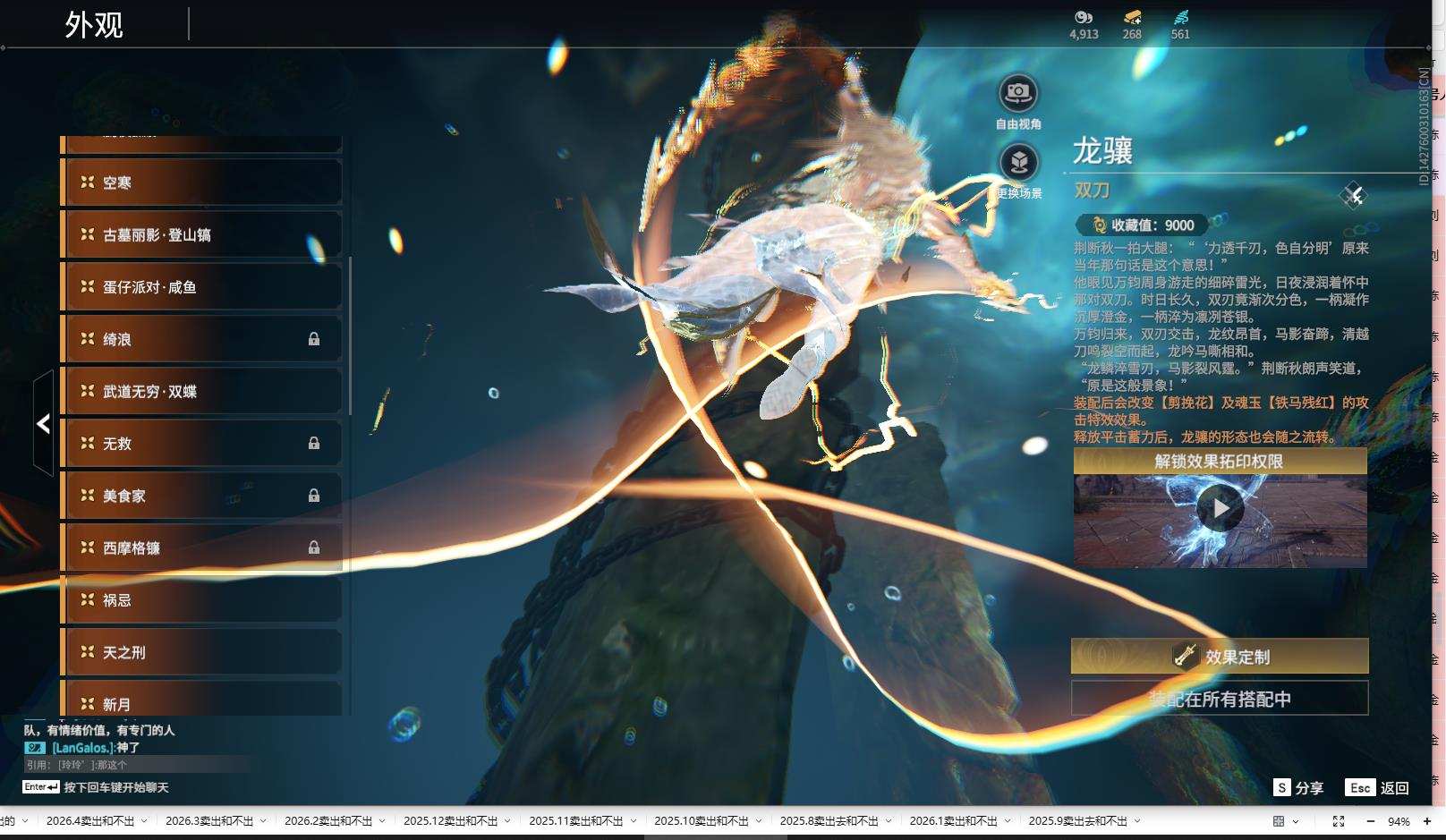The width and height of the screenshot is (1446, 840).
Task: Click the Esc 返回 back button
Action: 1378,788
